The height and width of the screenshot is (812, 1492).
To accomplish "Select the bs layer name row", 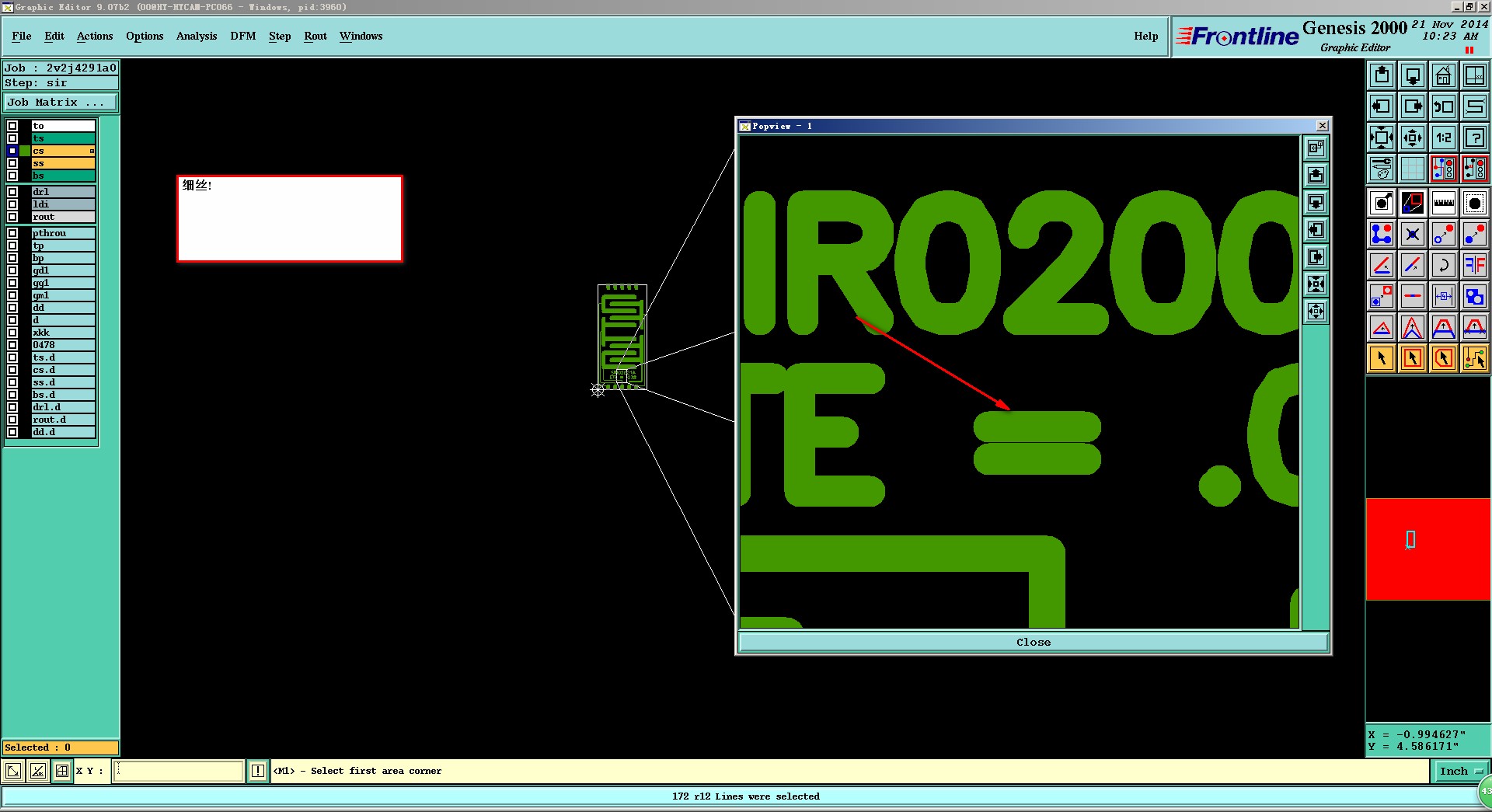I will (x=63, y=176).
